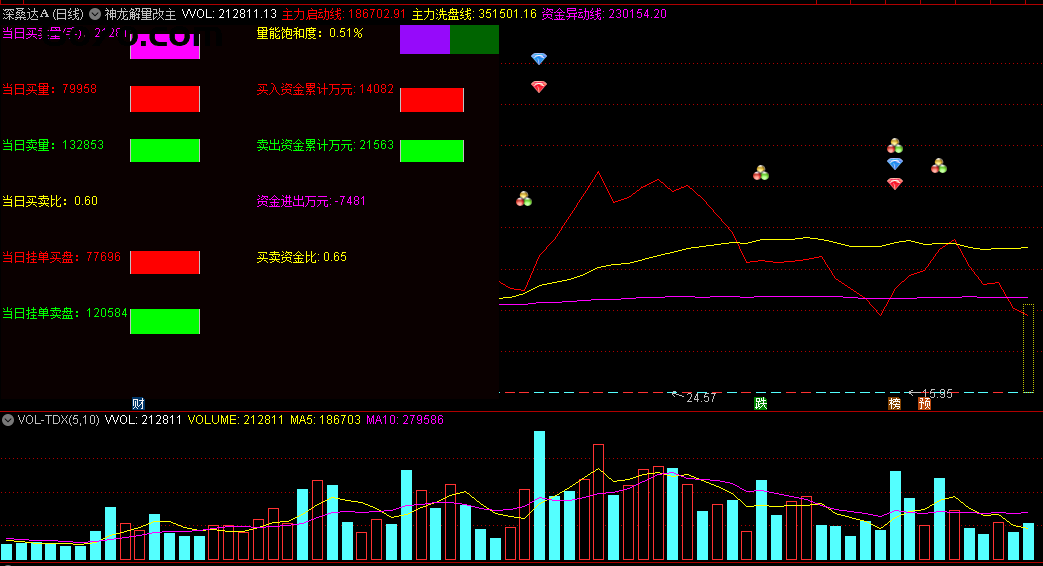Open the 财 finance badge on the chart axis

[138, 404]
